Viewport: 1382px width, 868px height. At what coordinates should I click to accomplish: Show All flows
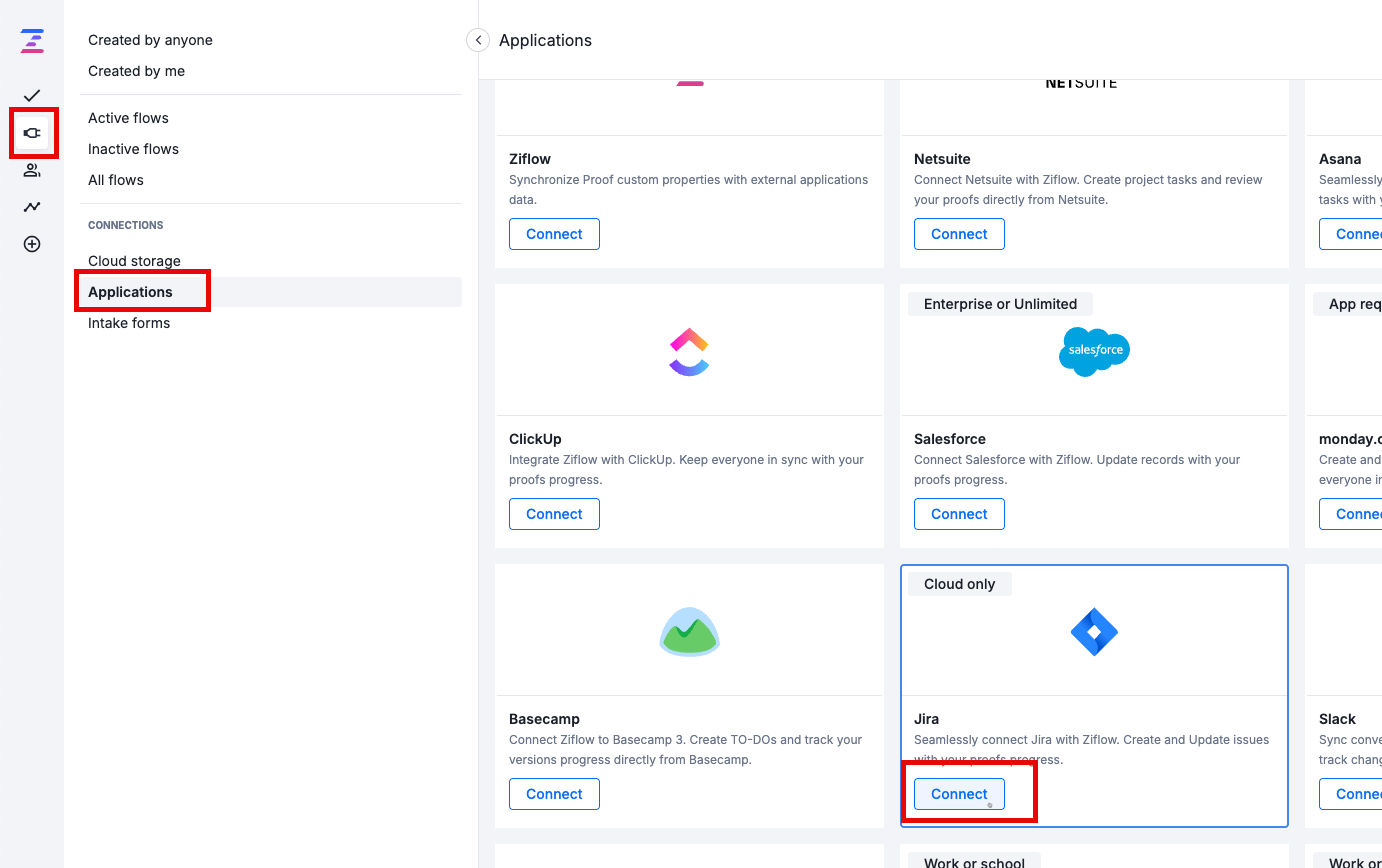tap(116, 180)
